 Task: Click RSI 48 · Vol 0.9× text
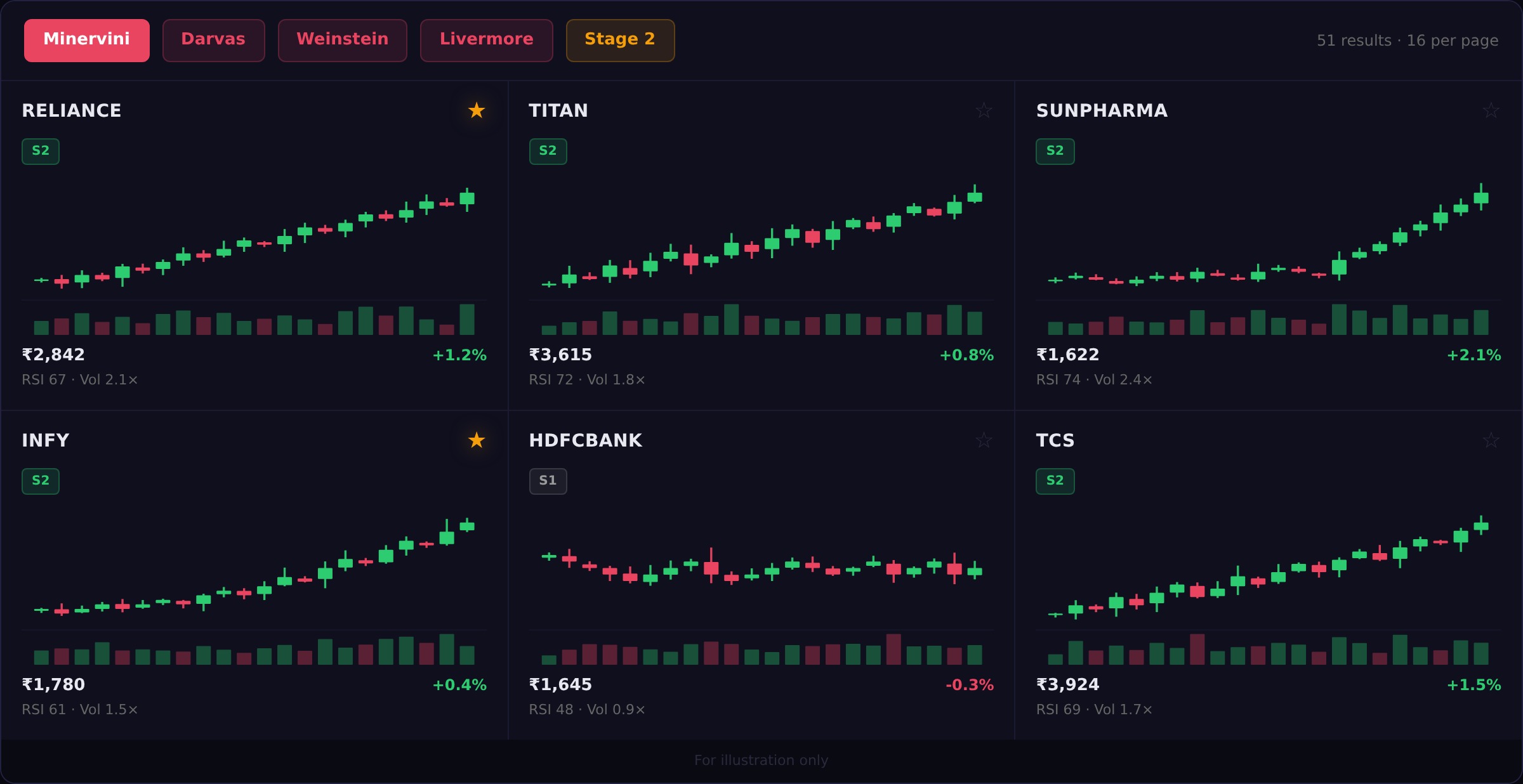pos(587,710)
